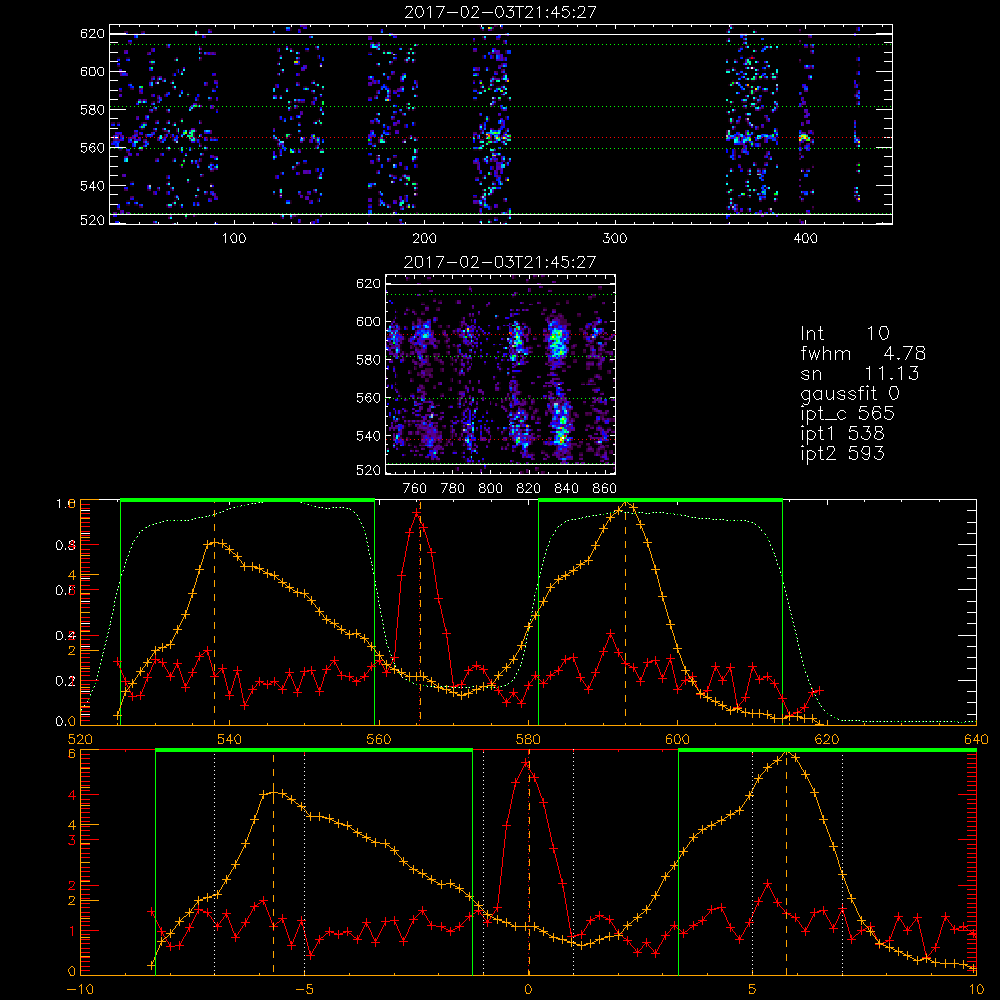Click x-axis label 200 on top plot

coord(424,239)
